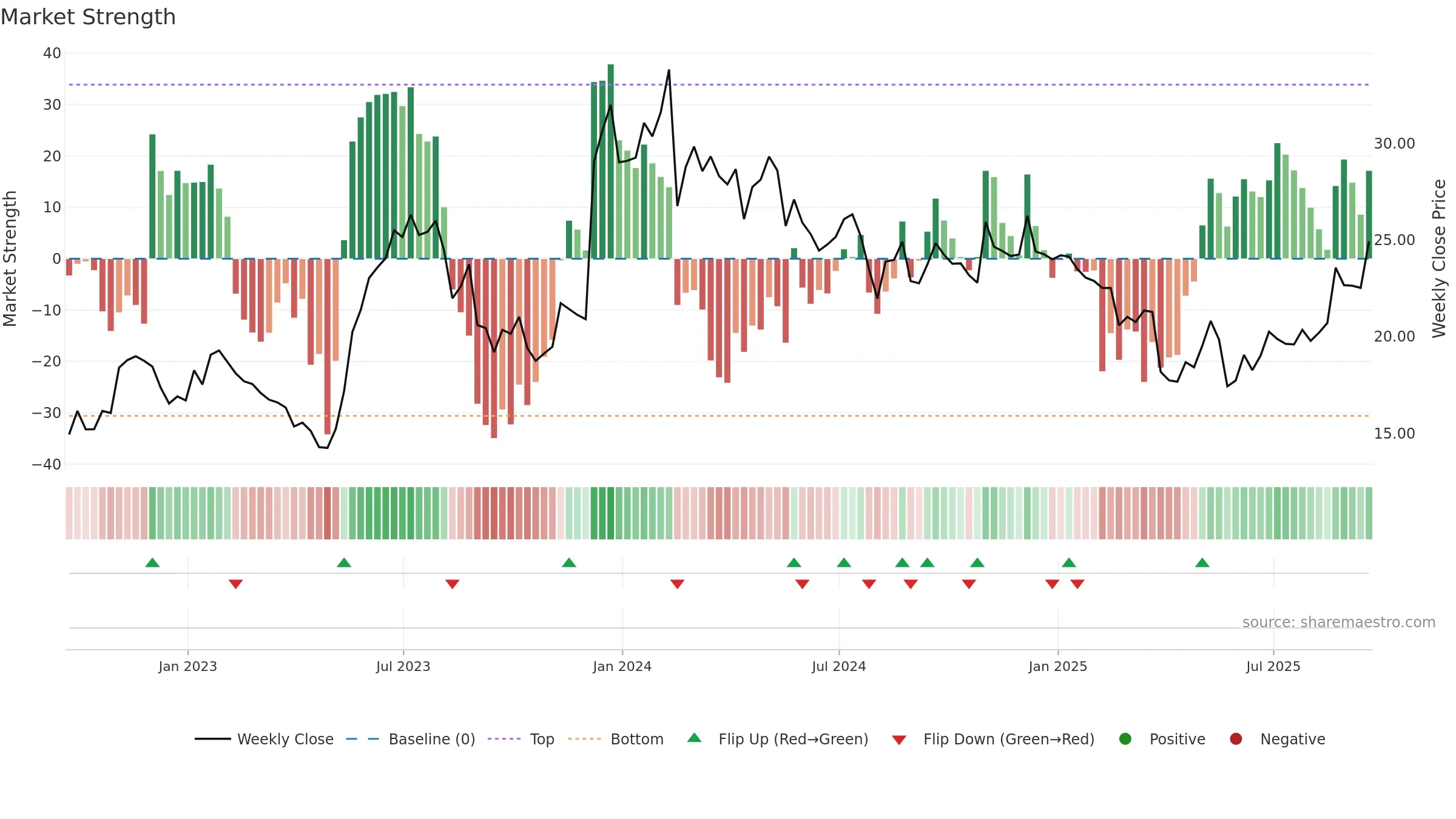1456x819 pixels.
Task: Toggle the Bottom legend entry
Action: click(616, 739)
